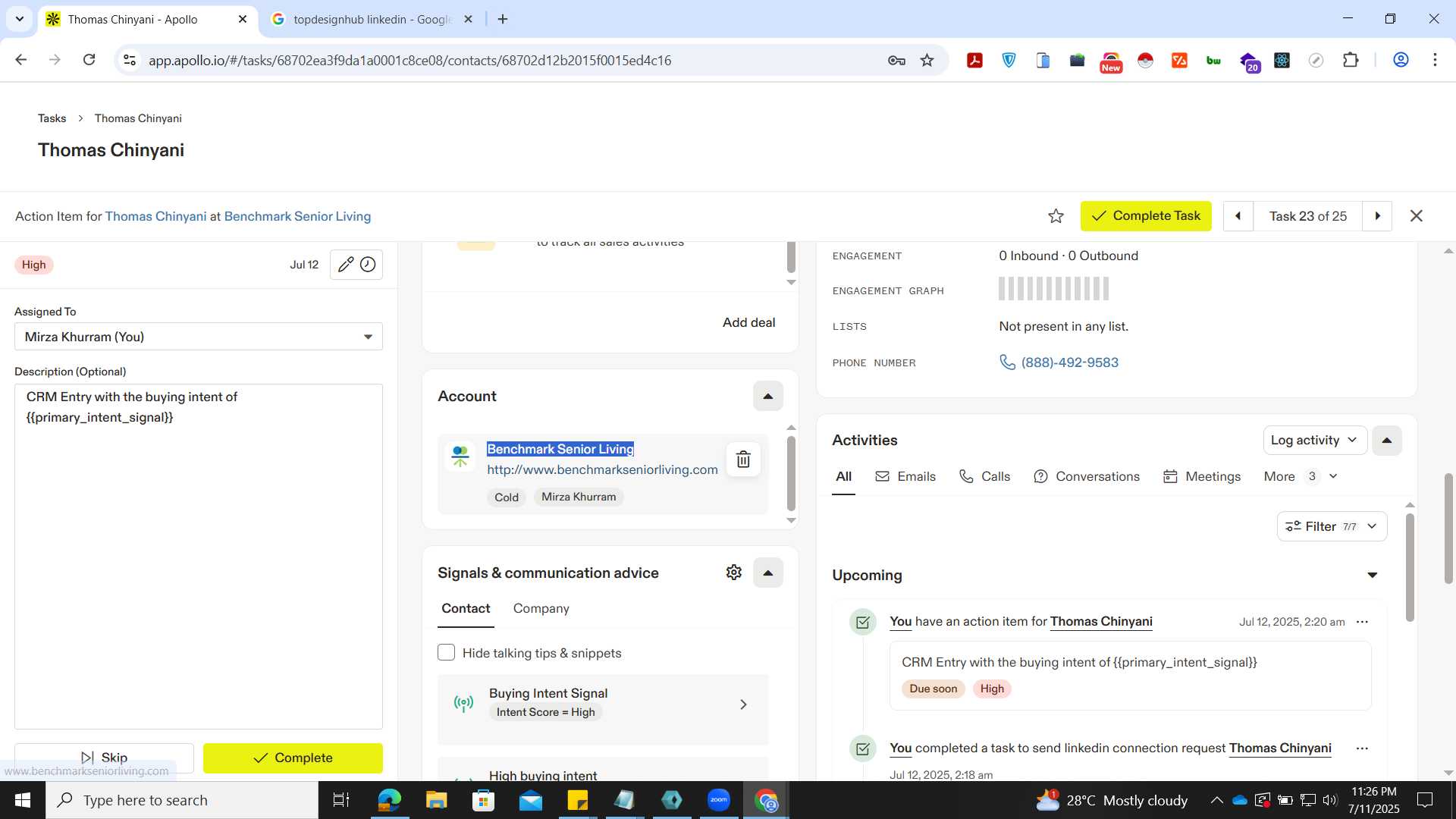This screenshot has width=1456, height=819.
Task: Click the Activities list scrollbar
Action: (1410, 567)
